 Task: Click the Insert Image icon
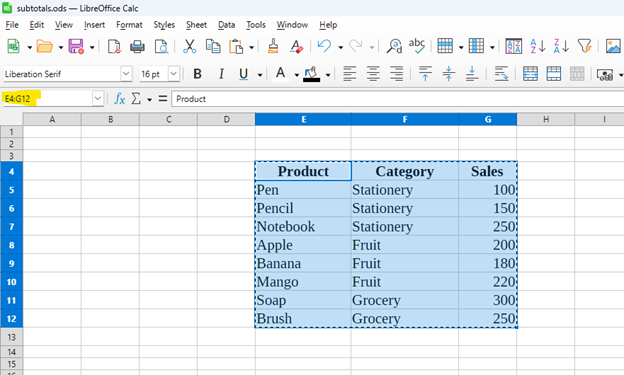click(x=613, y=46)
